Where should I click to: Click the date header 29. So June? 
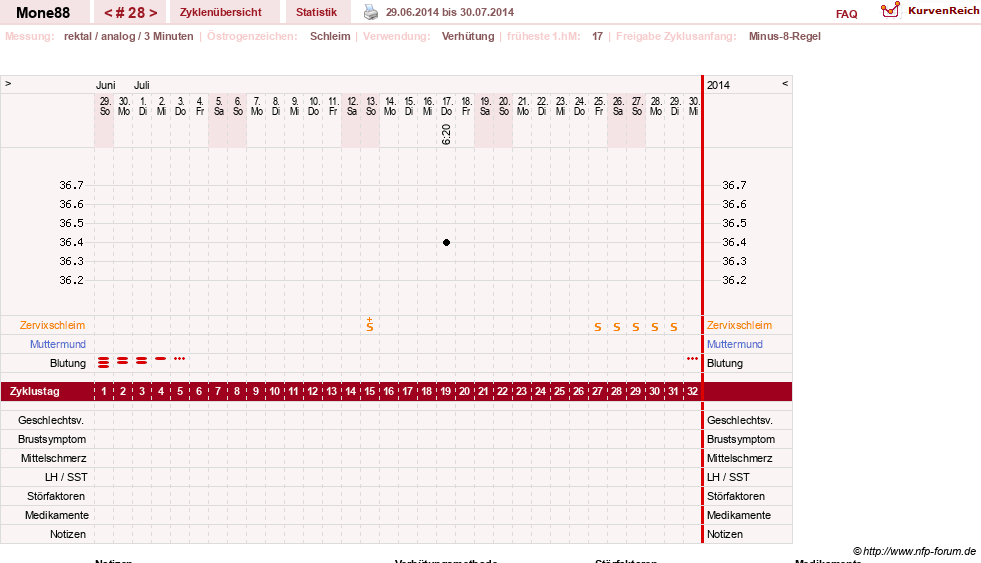(104, 106)
